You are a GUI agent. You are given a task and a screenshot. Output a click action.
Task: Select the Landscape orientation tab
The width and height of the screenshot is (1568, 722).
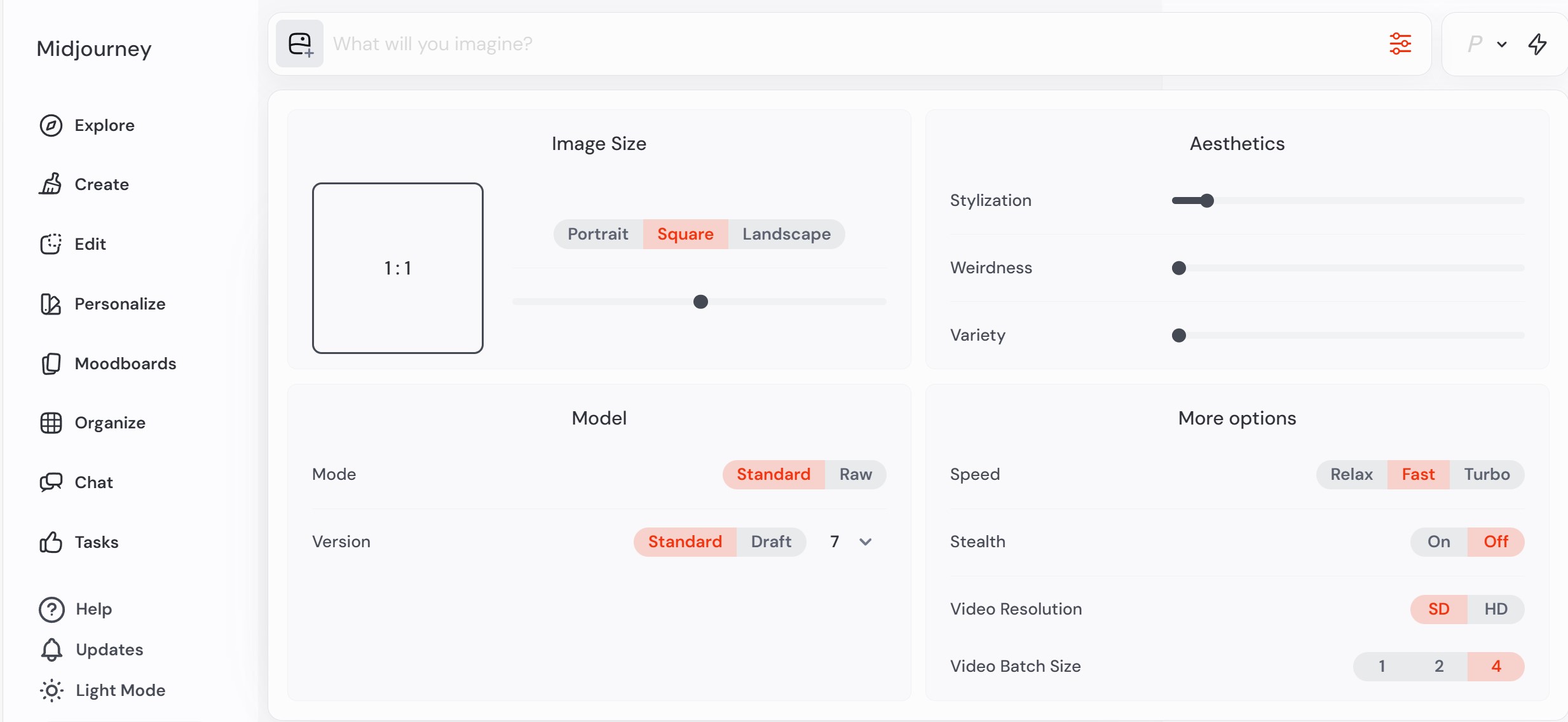(786, 234)
